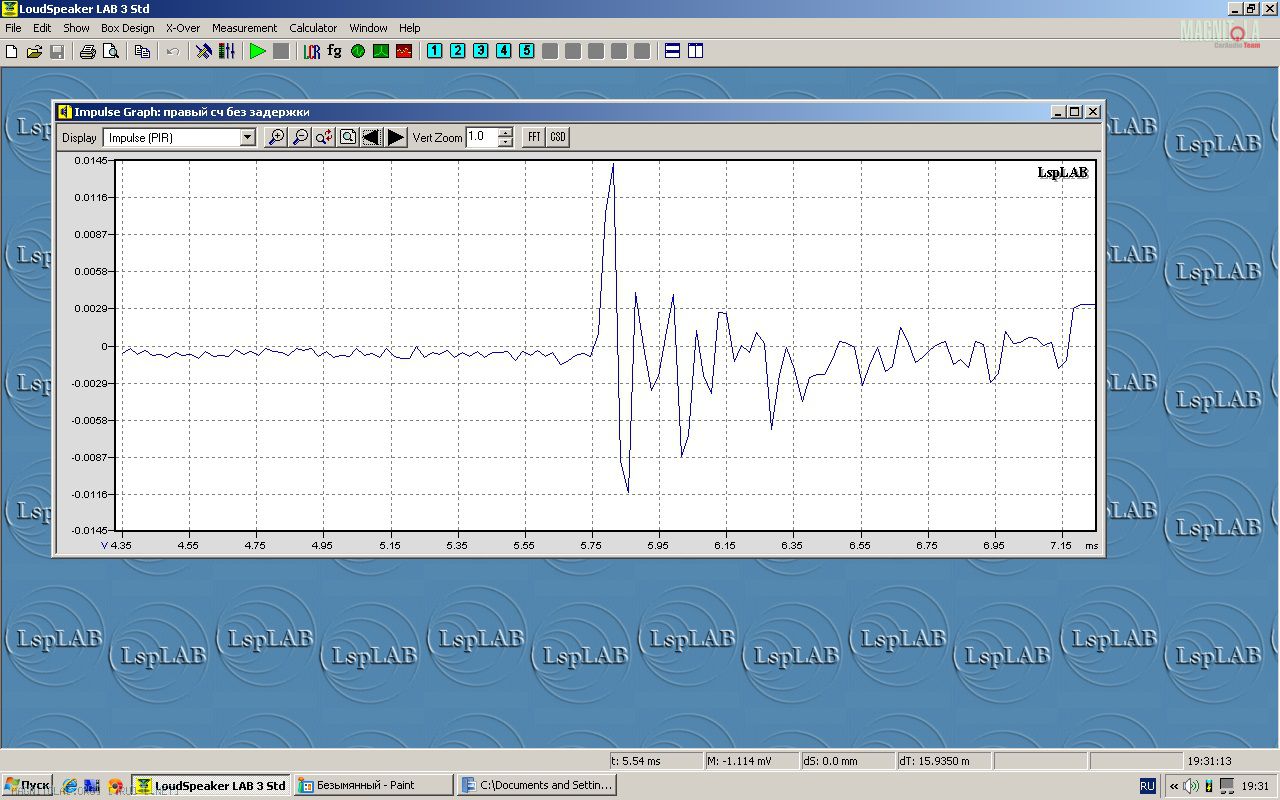
Task: Stop measurement with the gray stop button
Action: point(281,51)
